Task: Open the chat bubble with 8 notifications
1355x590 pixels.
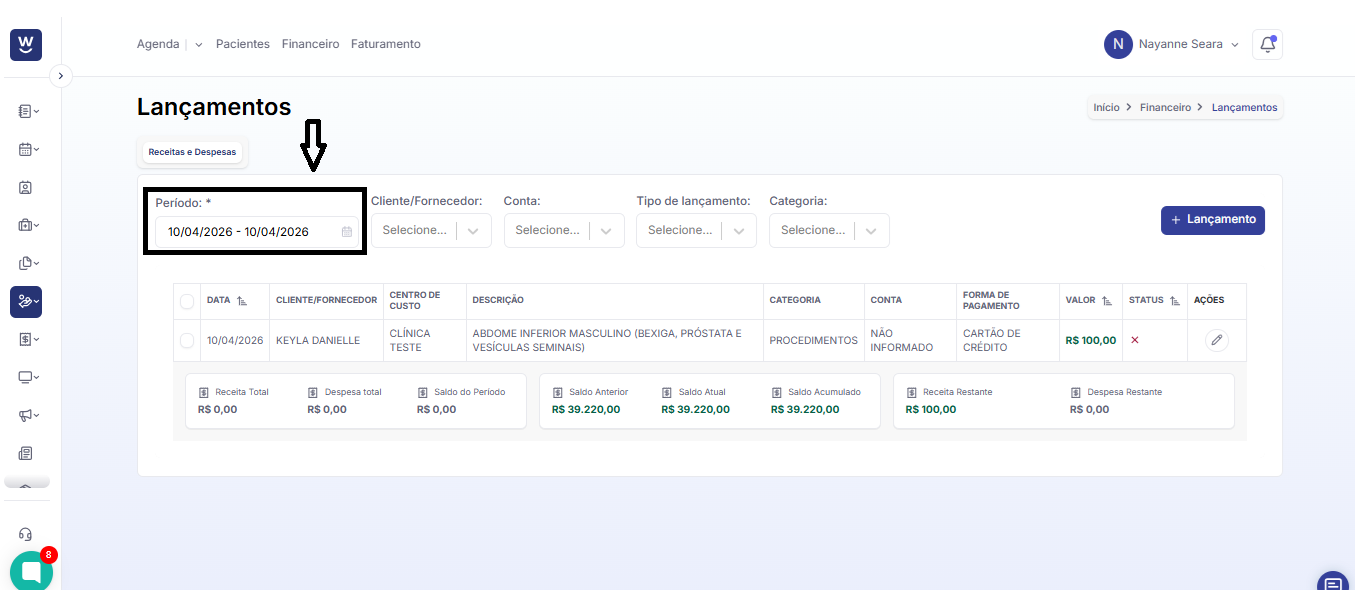Action: (x=31, y=571)
